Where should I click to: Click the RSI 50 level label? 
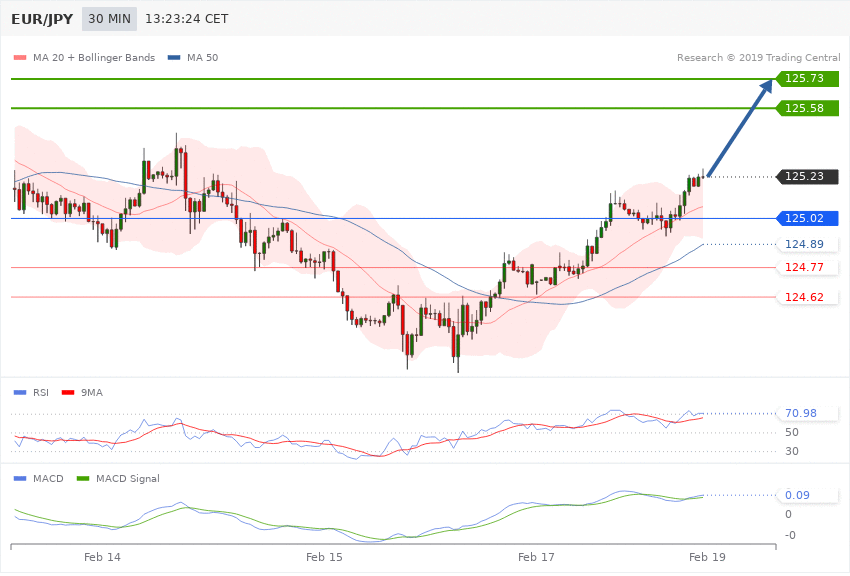[792, 432]
